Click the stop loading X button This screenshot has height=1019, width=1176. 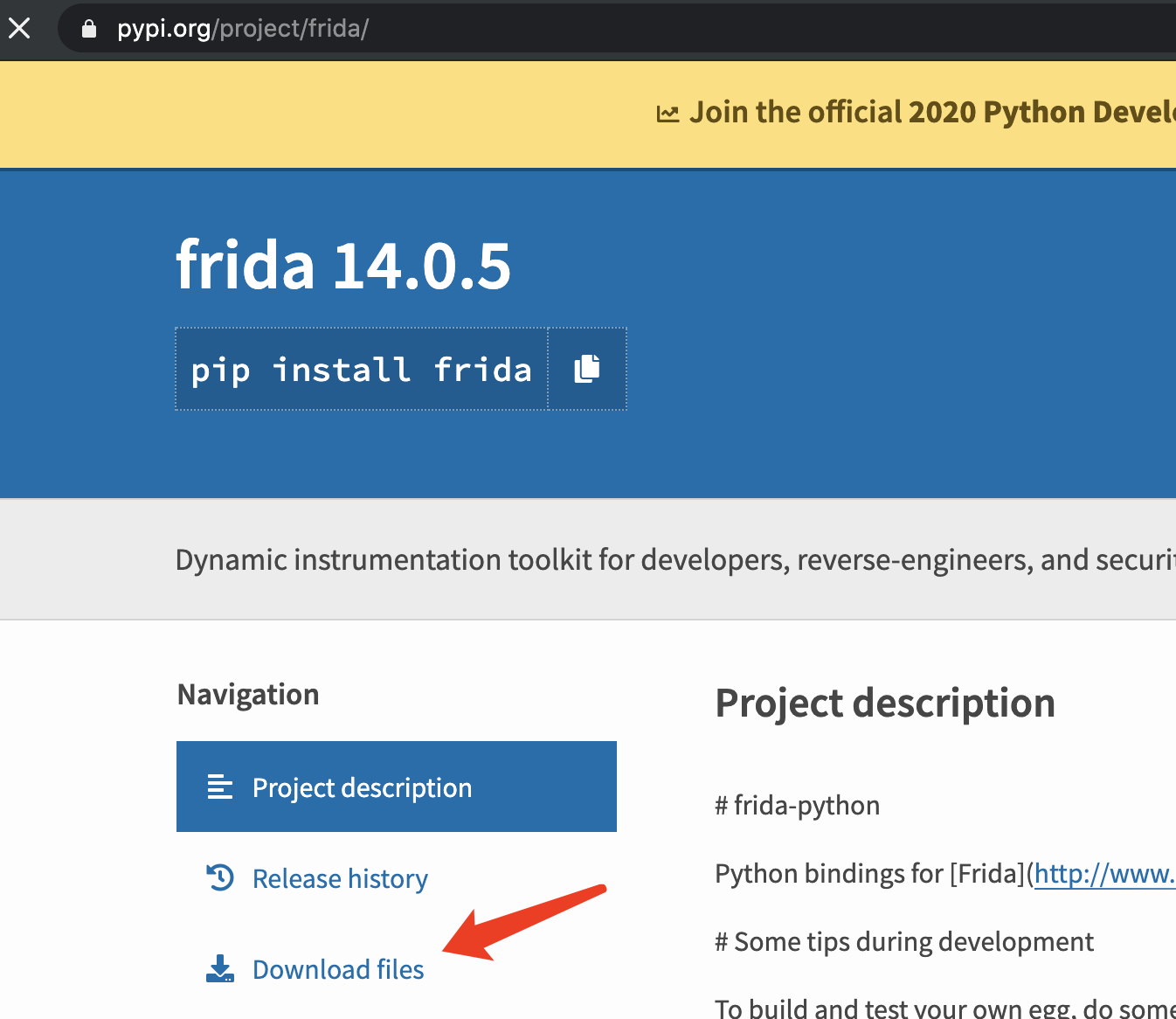19,29
